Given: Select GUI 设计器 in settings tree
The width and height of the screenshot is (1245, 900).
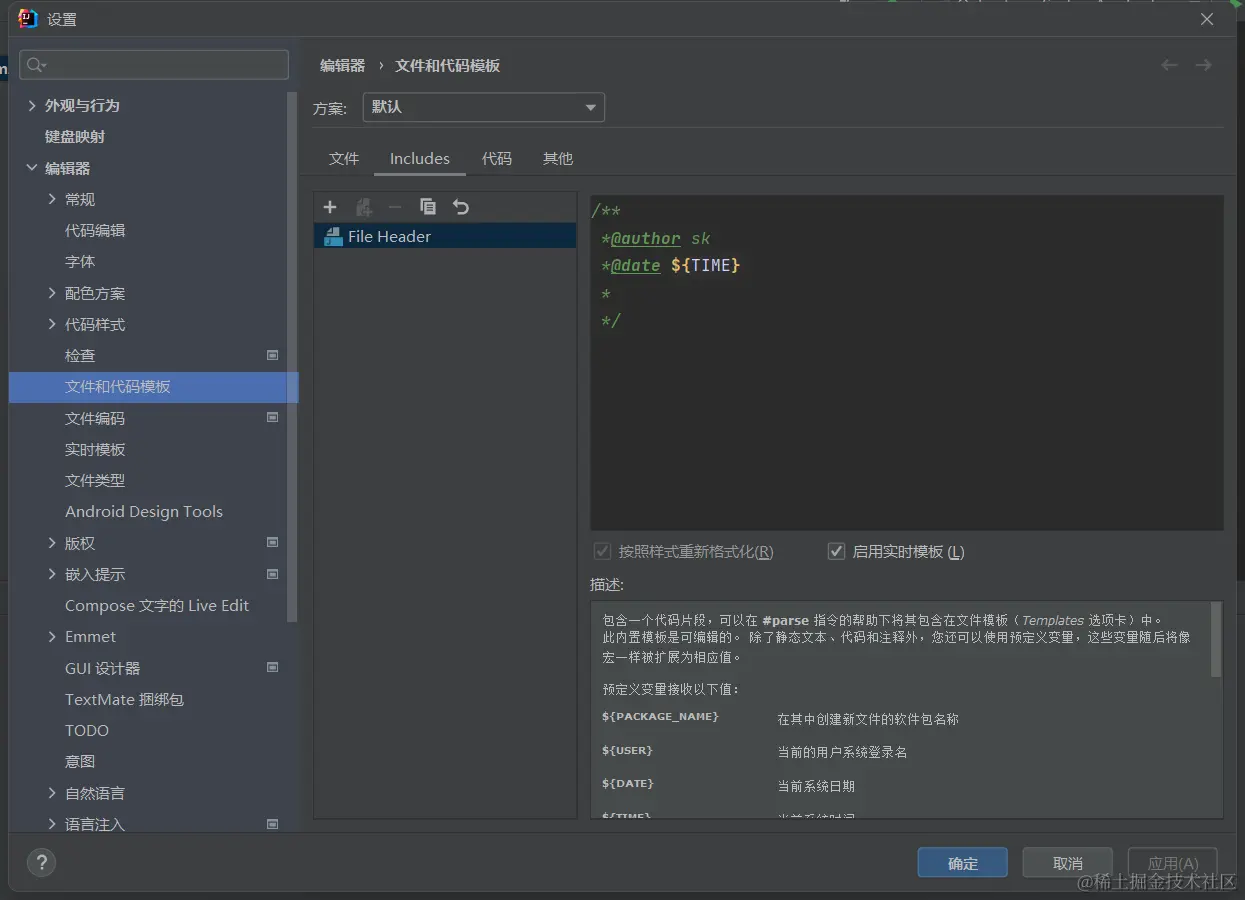Looking at the screenshot, I should click(102, 668).
